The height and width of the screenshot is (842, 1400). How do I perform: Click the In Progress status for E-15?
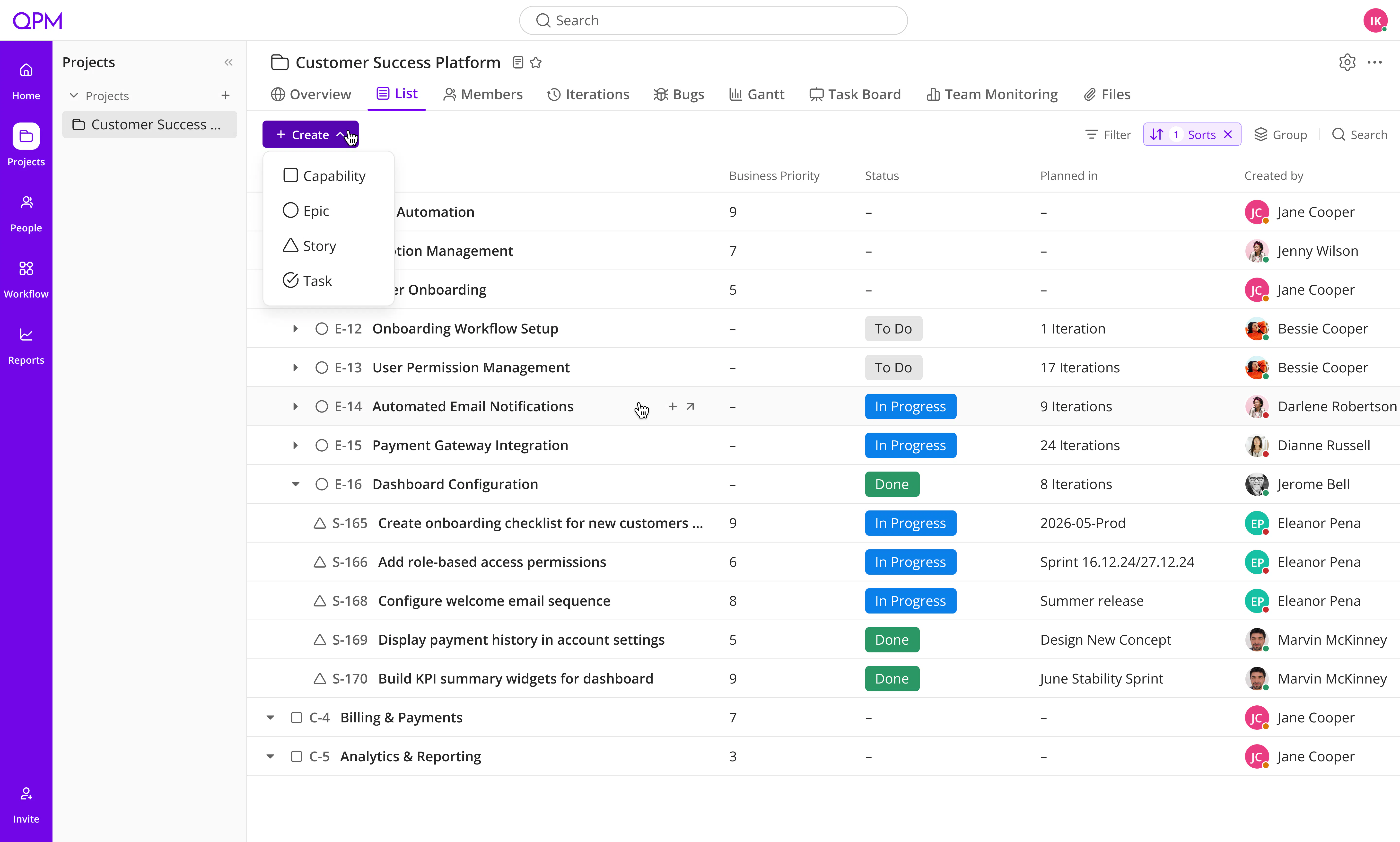[910, 445]
